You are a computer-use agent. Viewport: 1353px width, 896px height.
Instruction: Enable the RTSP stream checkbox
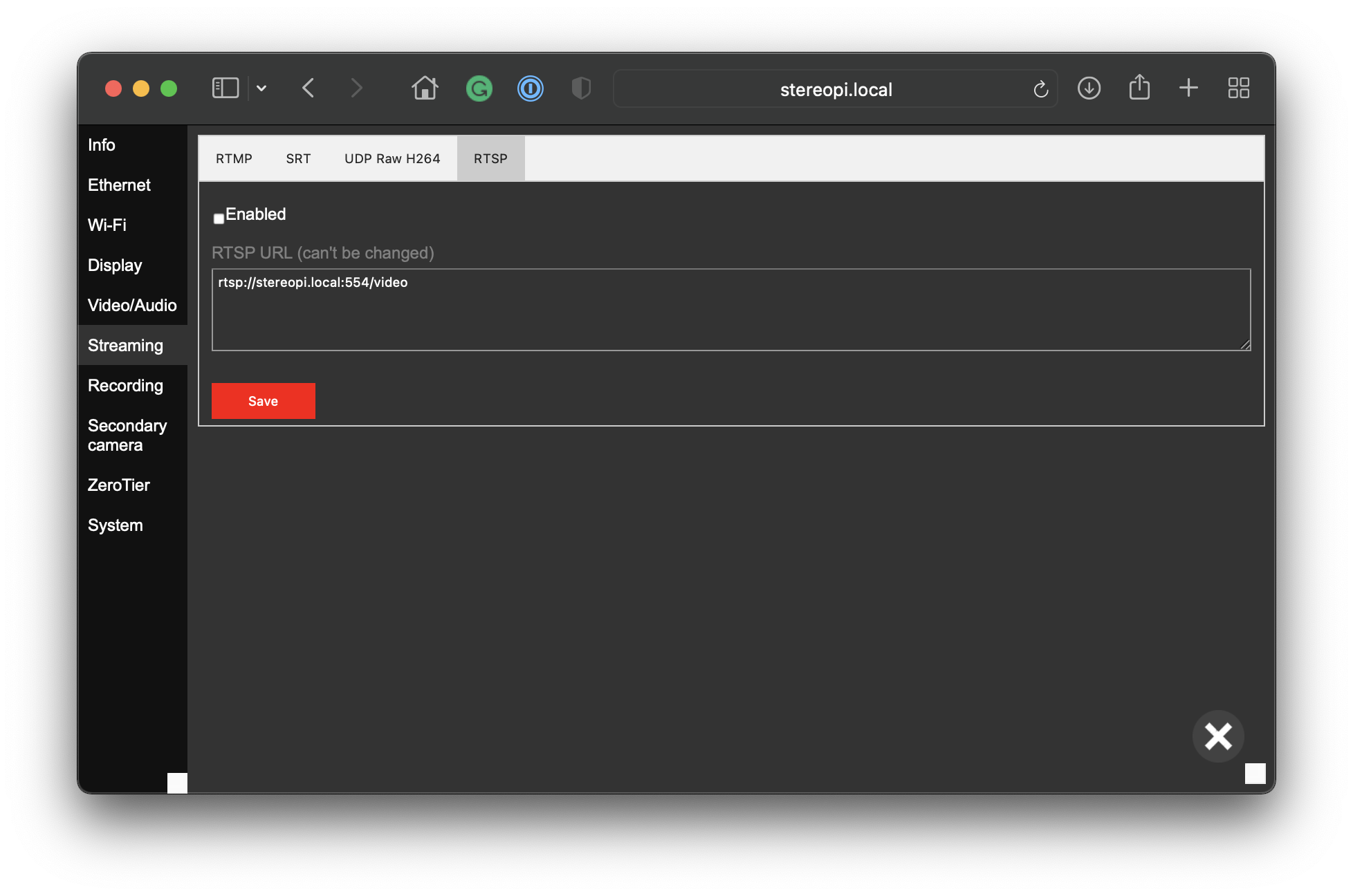coord(219,218)
